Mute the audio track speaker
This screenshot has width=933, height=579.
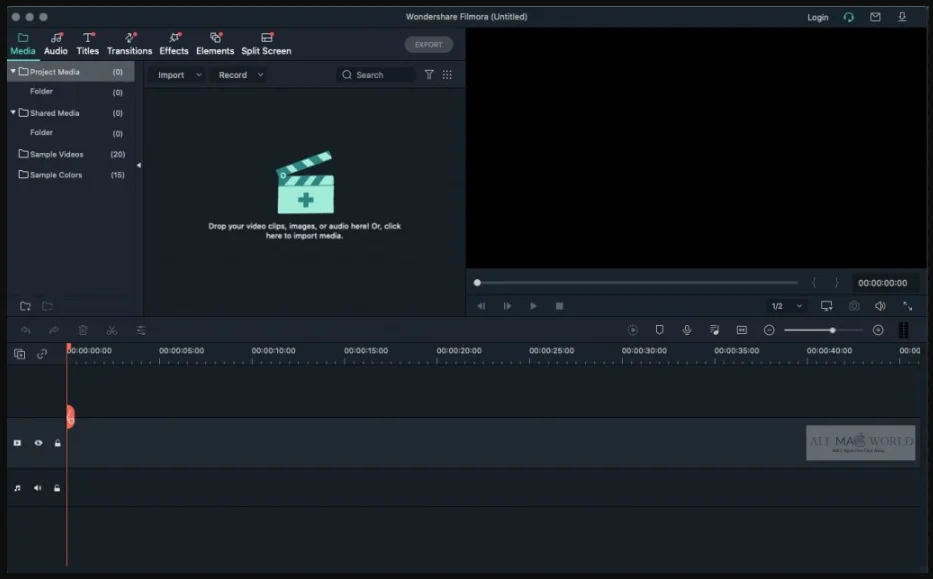point(37,488)
